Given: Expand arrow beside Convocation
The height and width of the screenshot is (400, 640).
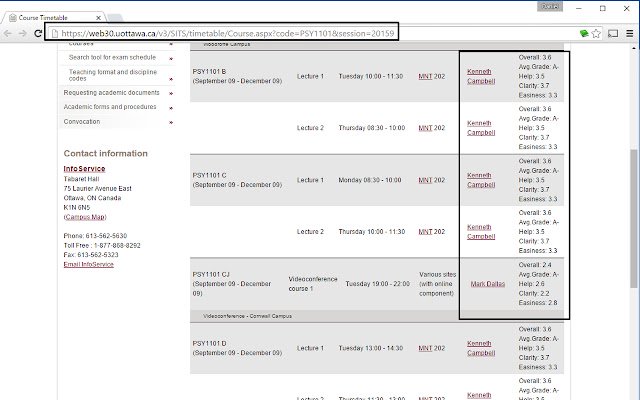Looking at the screenshot, I should point(171,122).
